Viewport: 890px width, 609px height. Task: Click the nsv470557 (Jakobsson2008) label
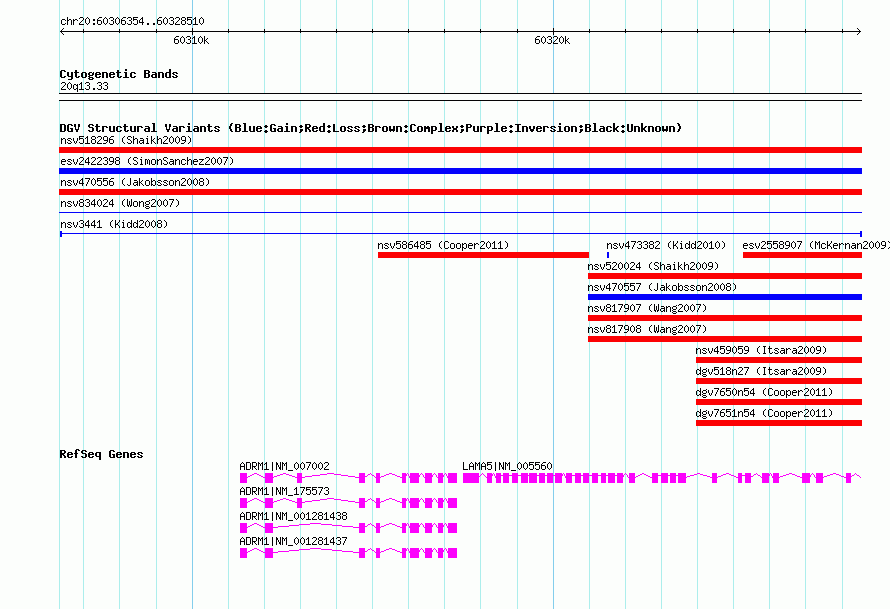[x=662, y=287]
